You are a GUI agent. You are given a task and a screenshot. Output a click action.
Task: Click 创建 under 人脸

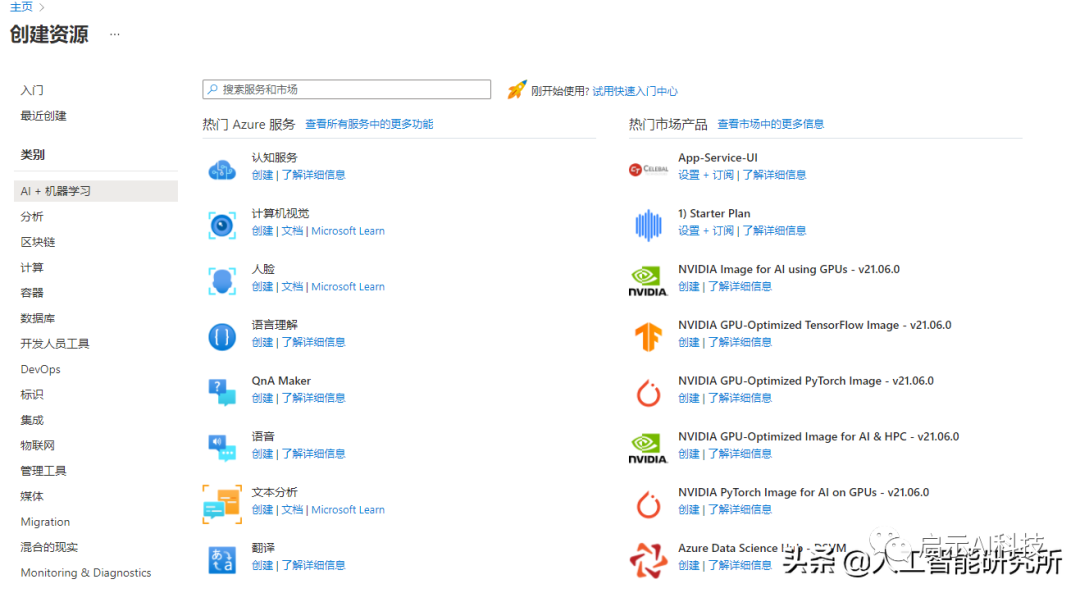click(x=262, y=287)
